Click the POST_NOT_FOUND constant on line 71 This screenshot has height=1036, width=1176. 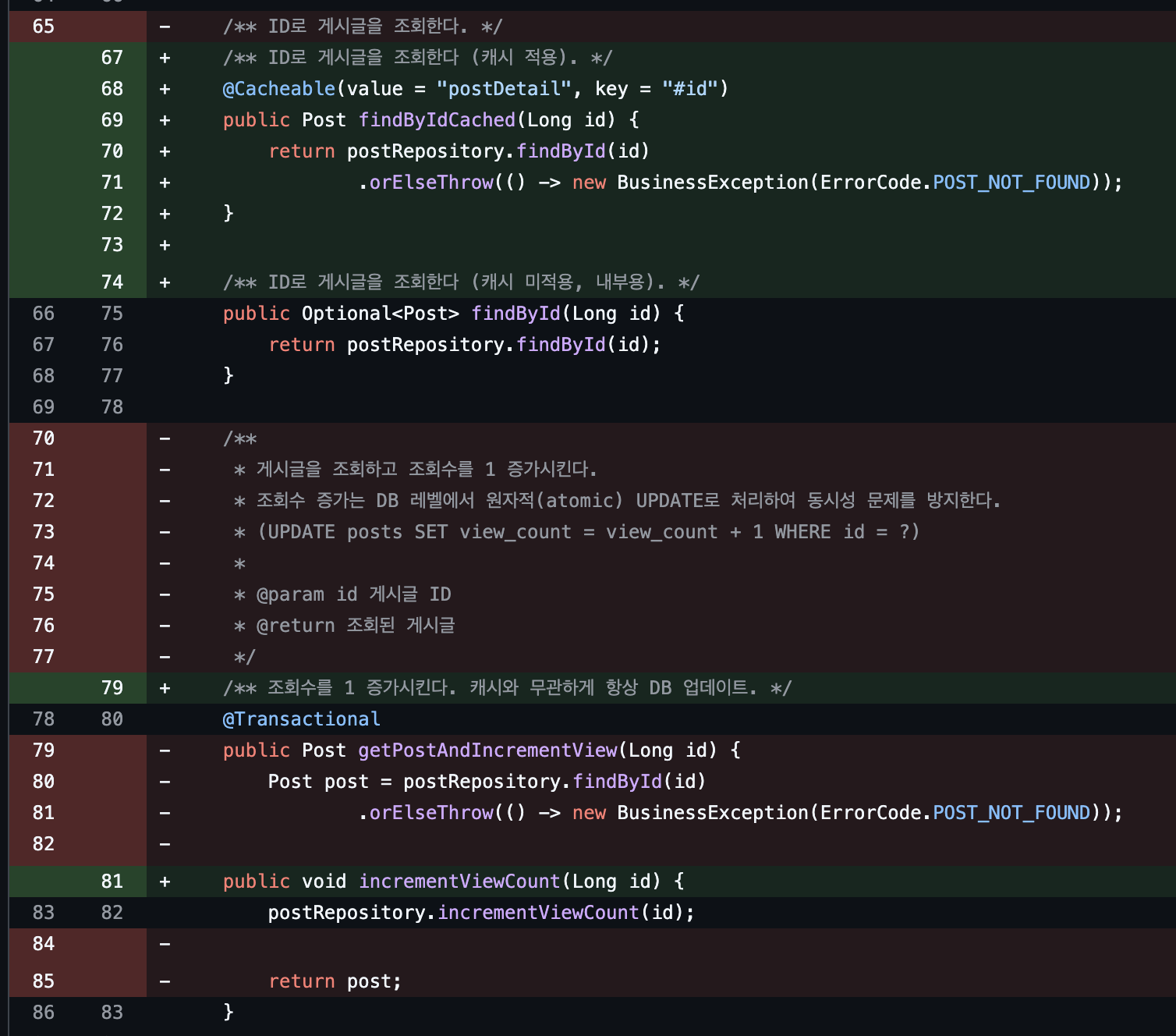click(1011, 182)
